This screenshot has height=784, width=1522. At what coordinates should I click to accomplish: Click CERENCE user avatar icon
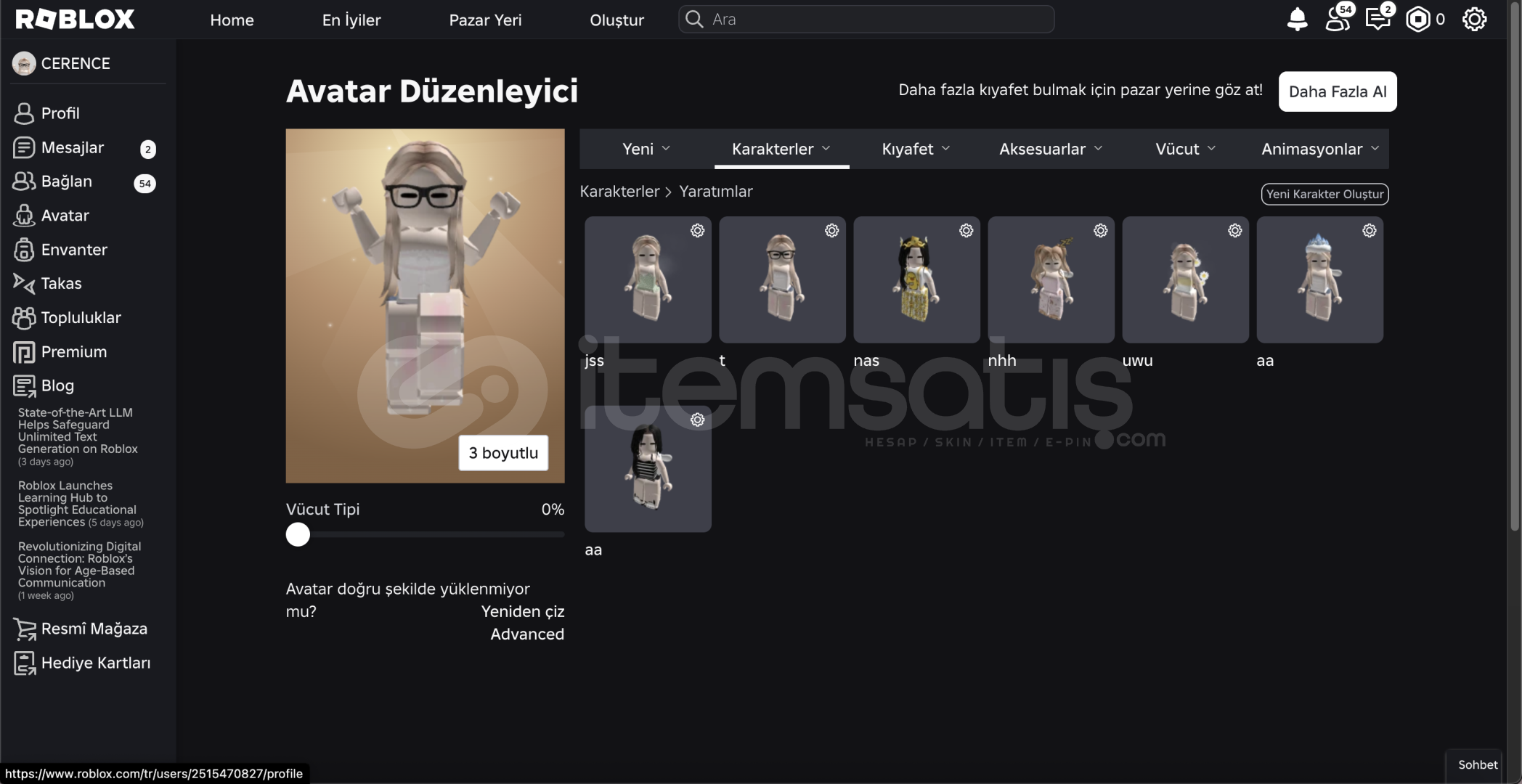coord(24,64)
